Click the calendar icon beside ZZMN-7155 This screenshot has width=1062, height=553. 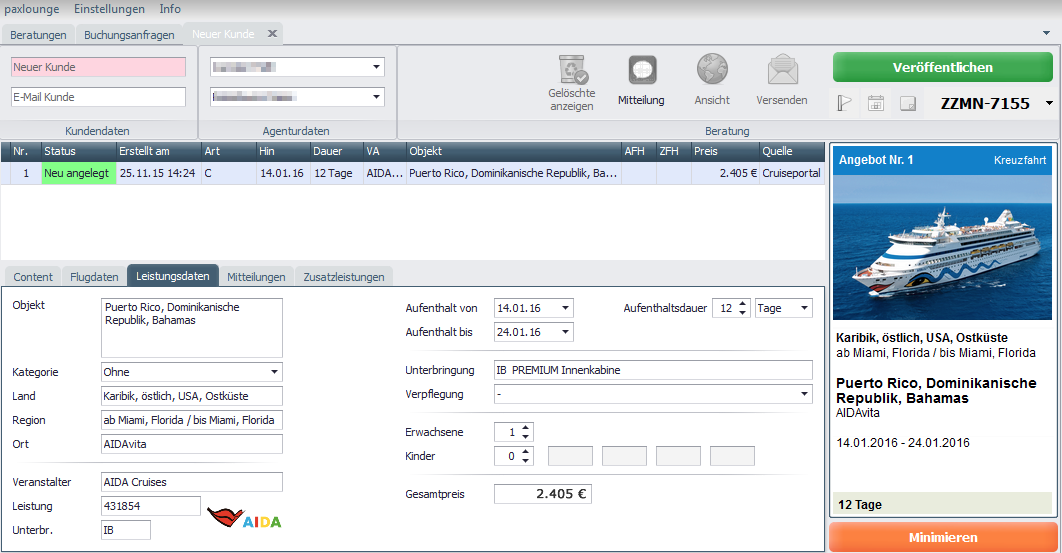pos(876,103)
